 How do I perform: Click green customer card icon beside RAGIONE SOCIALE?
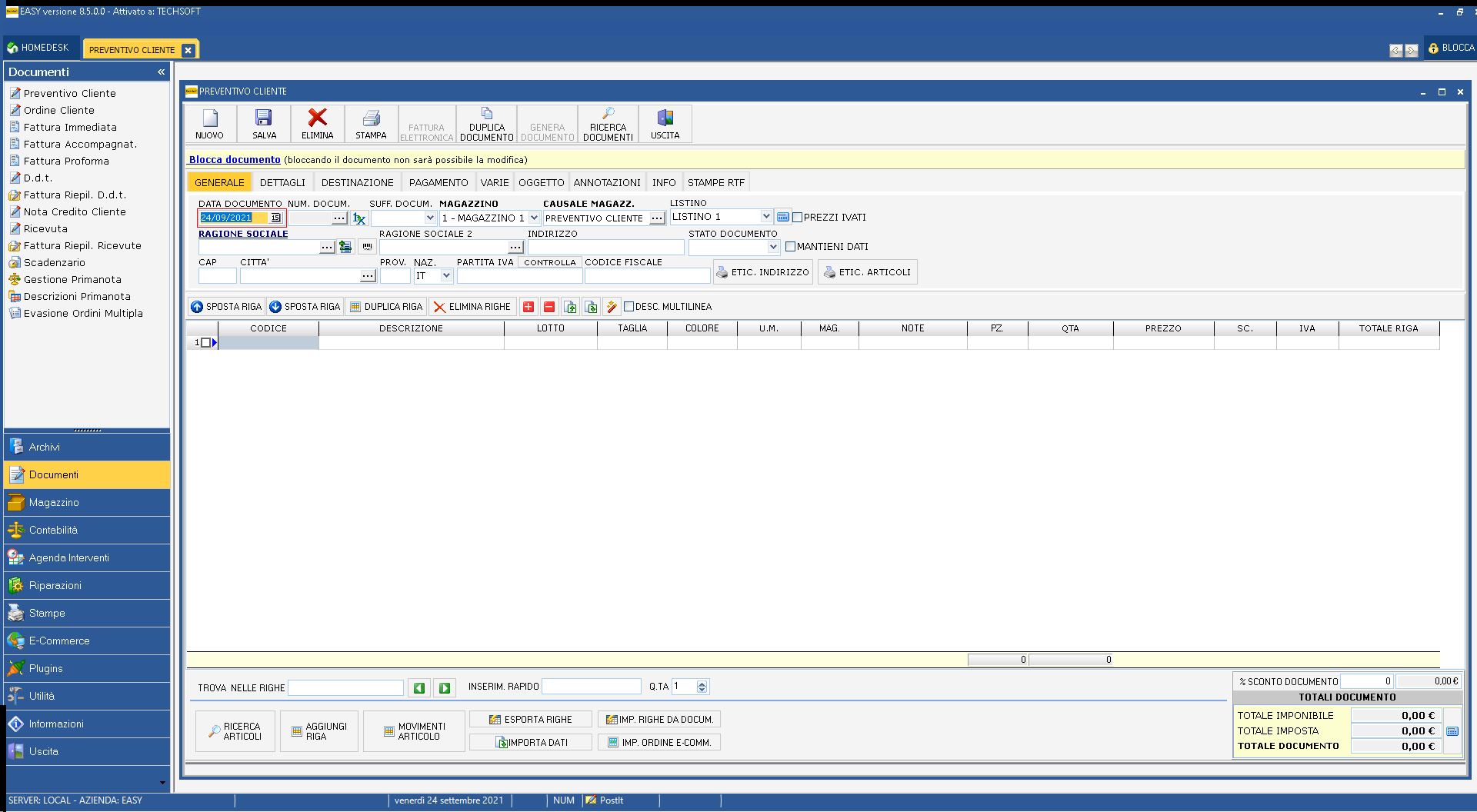(345, 247)
